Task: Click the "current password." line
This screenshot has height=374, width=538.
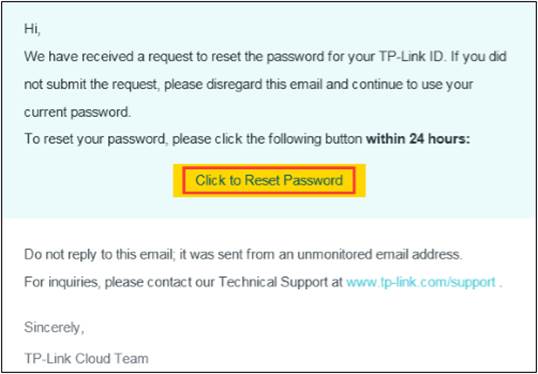Action: [78, 113]
